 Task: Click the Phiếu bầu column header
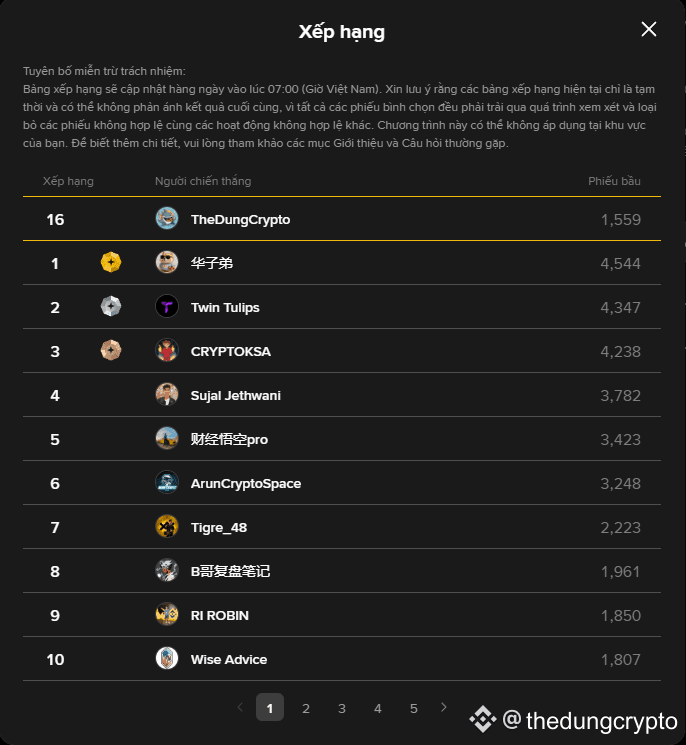[614, 181]
